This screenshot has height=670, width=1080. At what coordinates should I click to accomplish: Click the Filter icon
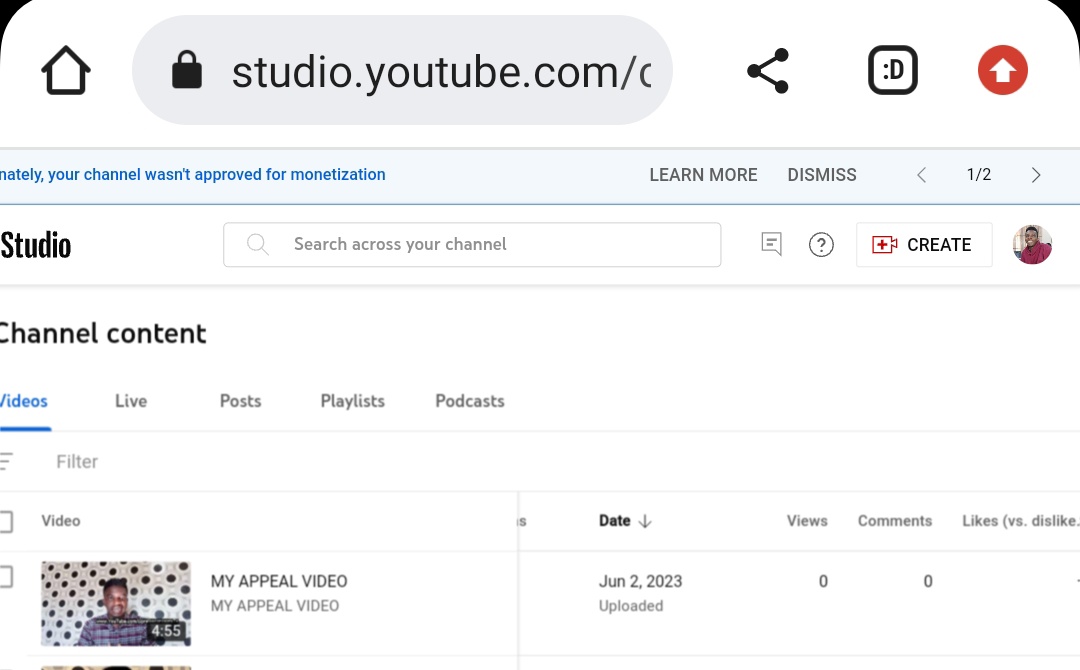click(6, 461)
